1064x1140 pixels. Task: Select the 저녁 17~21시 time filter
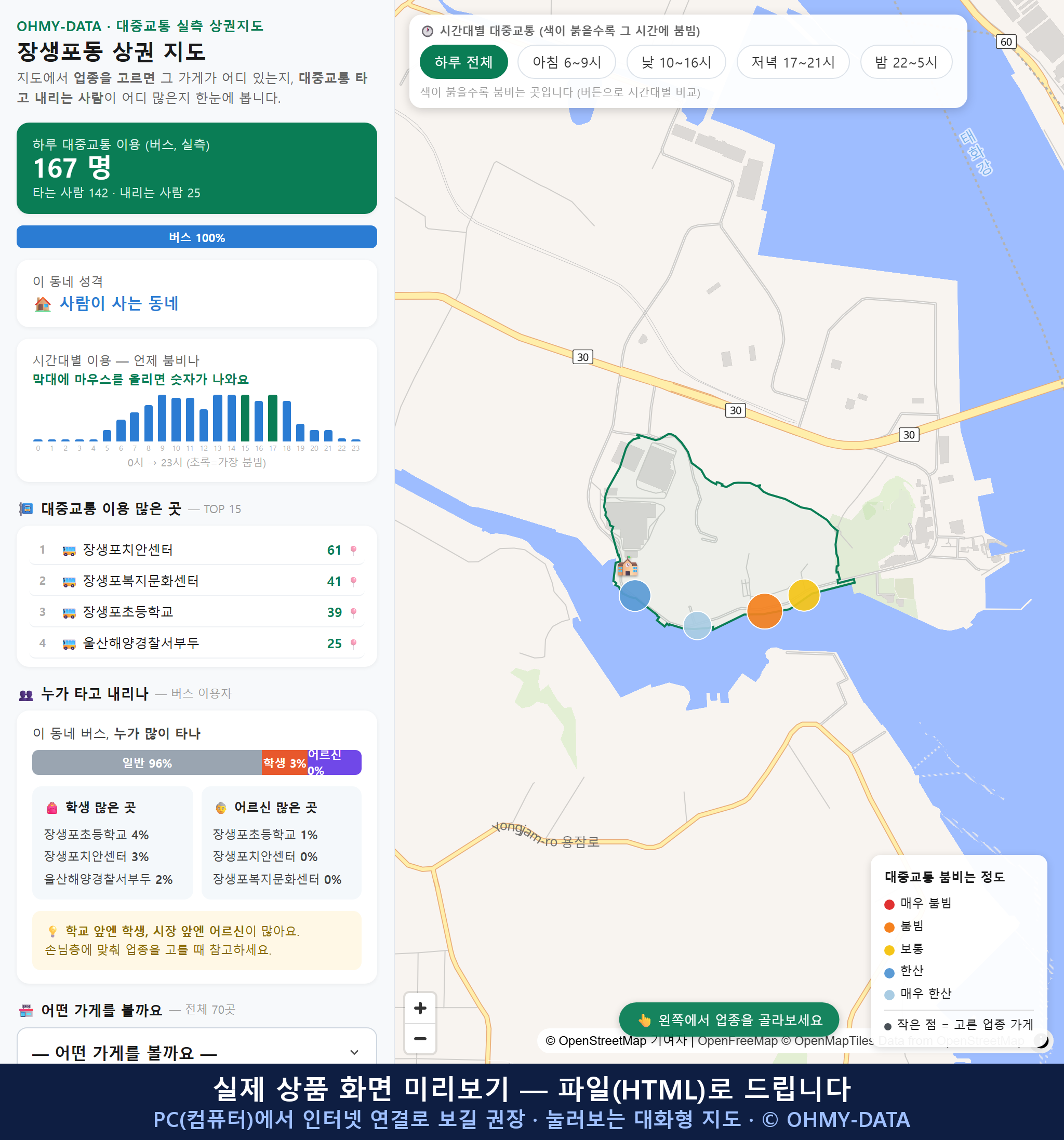(793, 62)
